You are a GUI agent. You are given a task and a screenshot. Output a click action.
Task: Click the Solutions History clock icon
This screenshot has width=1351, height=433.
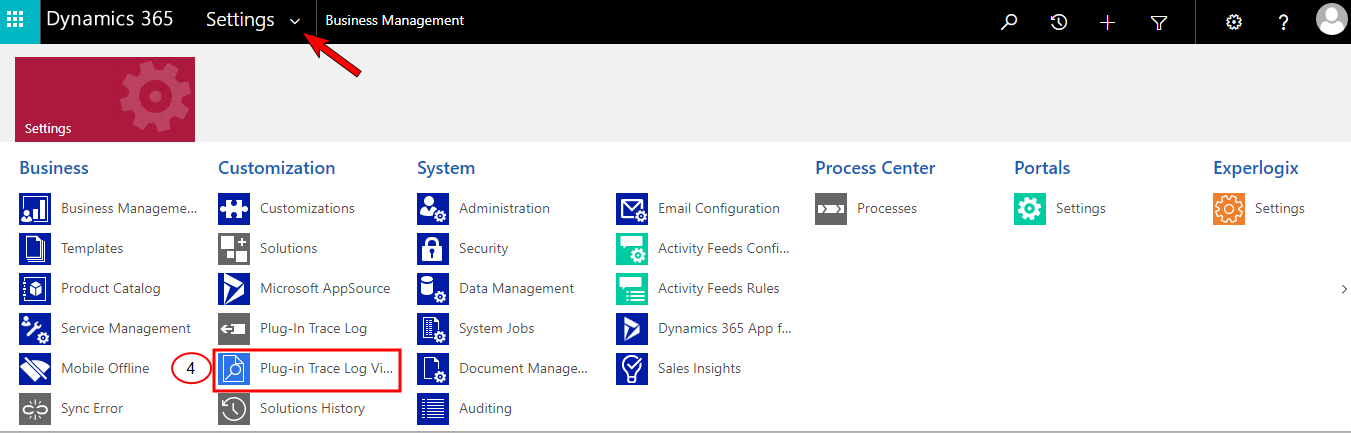click(234, 409)
